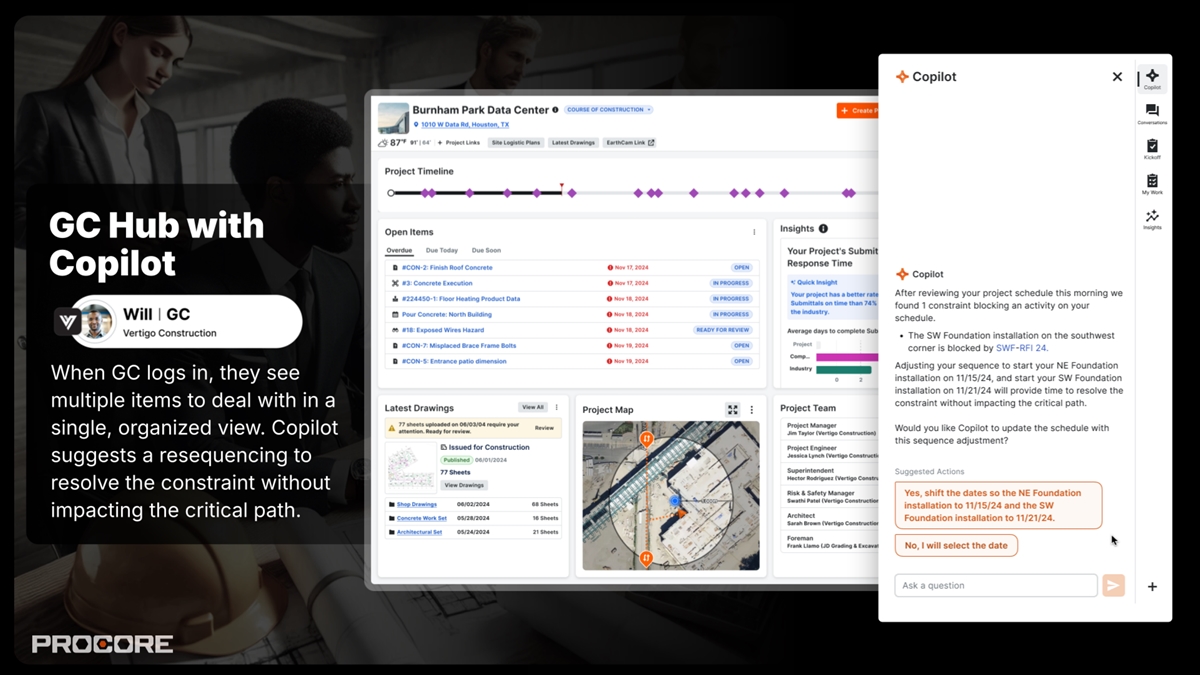Click the weather cloud icon

[x=383, y=143]
